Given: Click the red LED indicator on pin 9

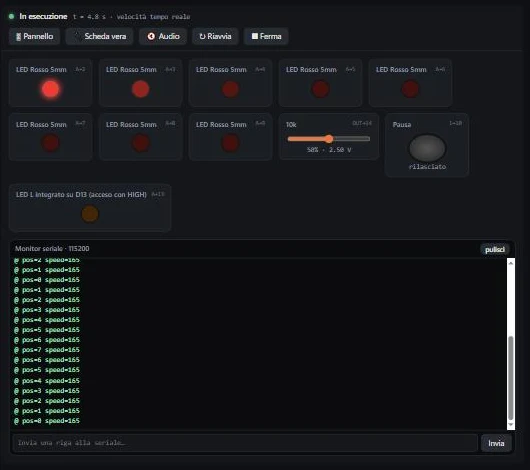Looking at the screenshot, I should (x=230, y=143).
